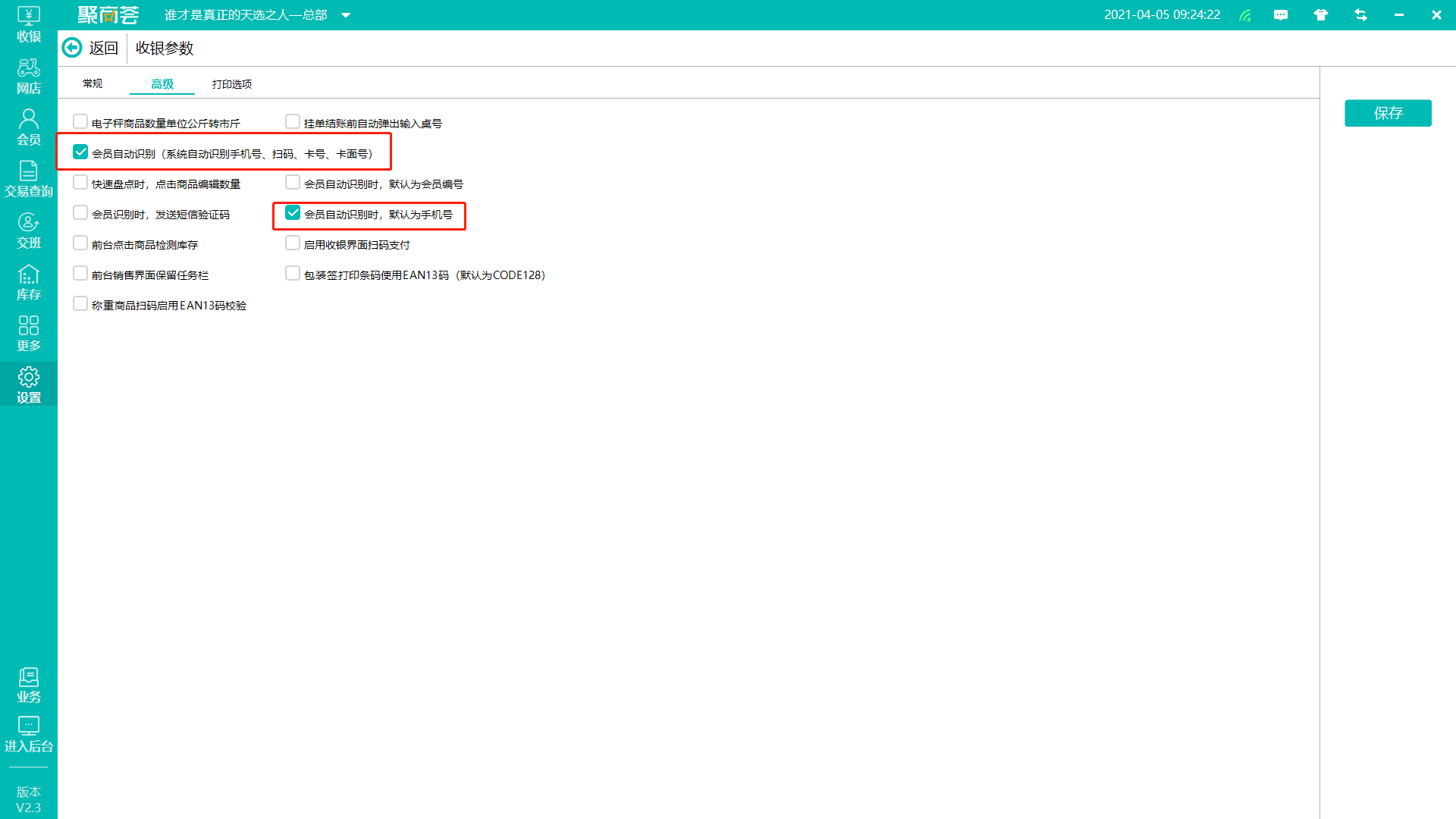Enable 启用收银界面扫码支付 checkbox
The height and width of the screenshot is (819, 1456).
pyautogui.click(x=293, y=243)
